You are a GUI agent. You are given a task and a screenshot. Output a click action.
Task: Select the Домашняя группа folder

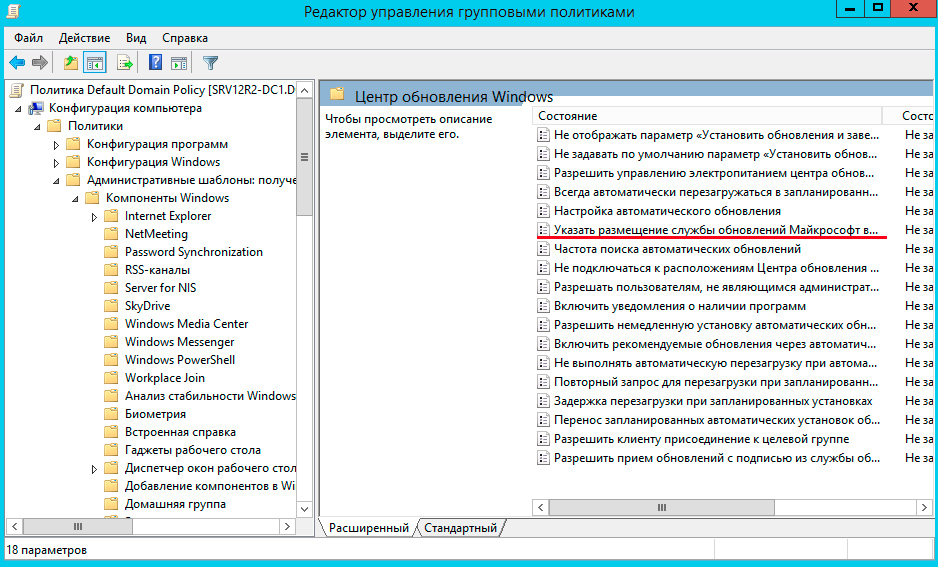[x=175, y=504]
